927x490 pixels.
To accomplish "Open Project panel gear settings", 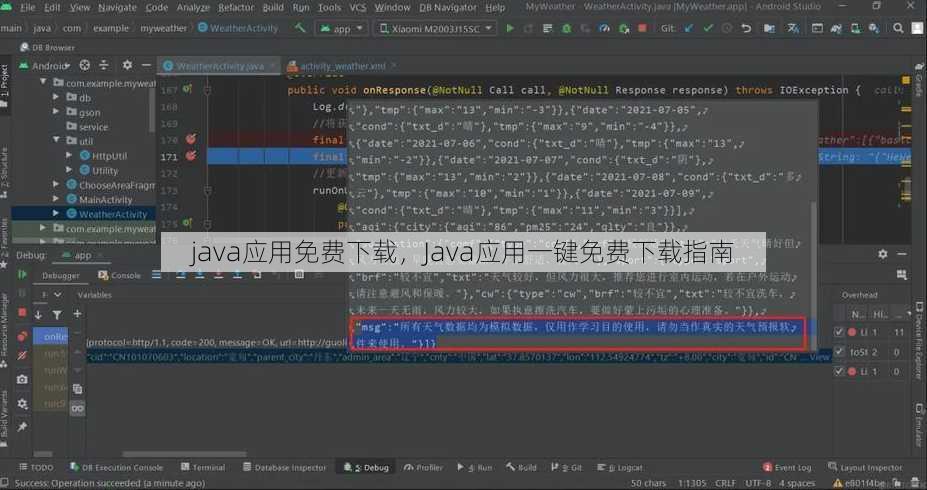I will pyautogui.click(x=127, y=65).
